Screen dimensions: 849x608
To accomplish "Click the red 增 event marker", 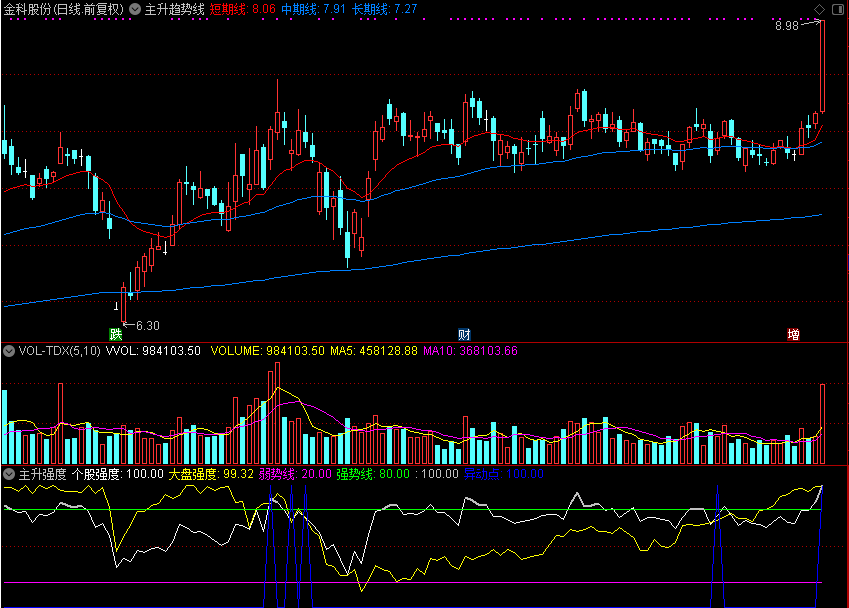I will [x=793, y=334].
